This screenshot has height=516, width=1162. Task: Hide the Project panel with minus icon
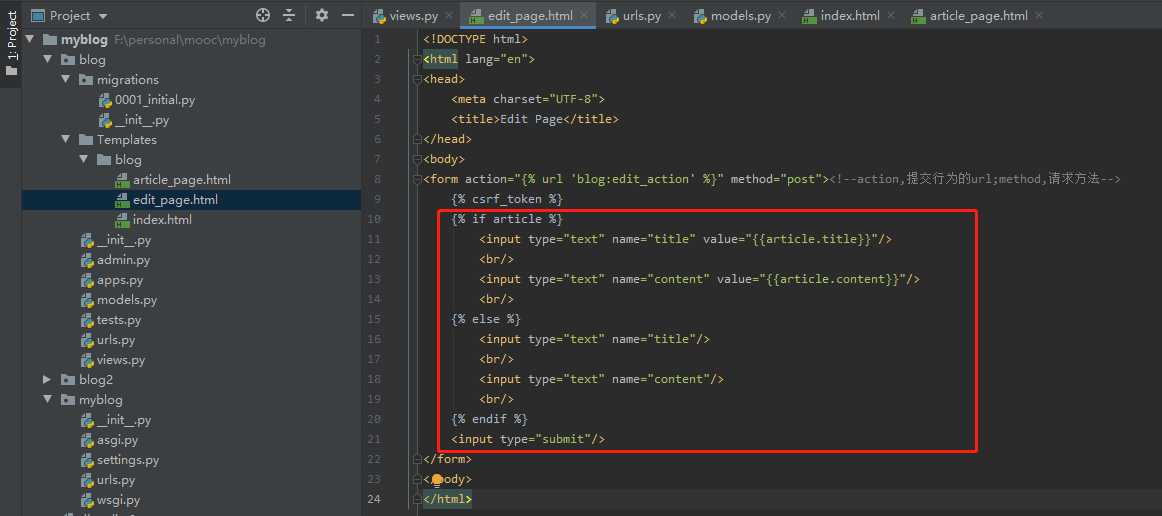tap(347, 15)
